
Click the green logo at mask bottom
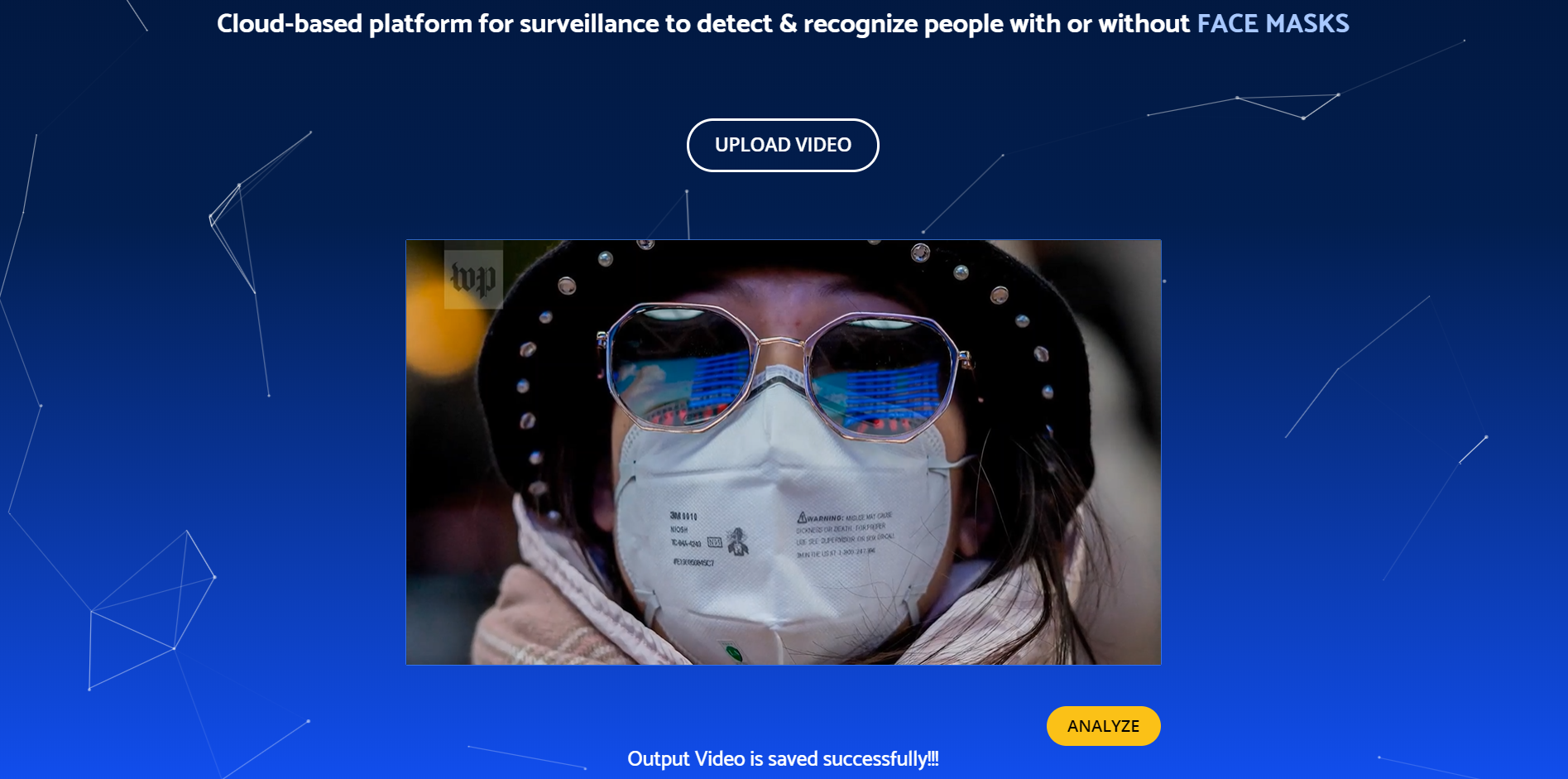tap(732, 653)
